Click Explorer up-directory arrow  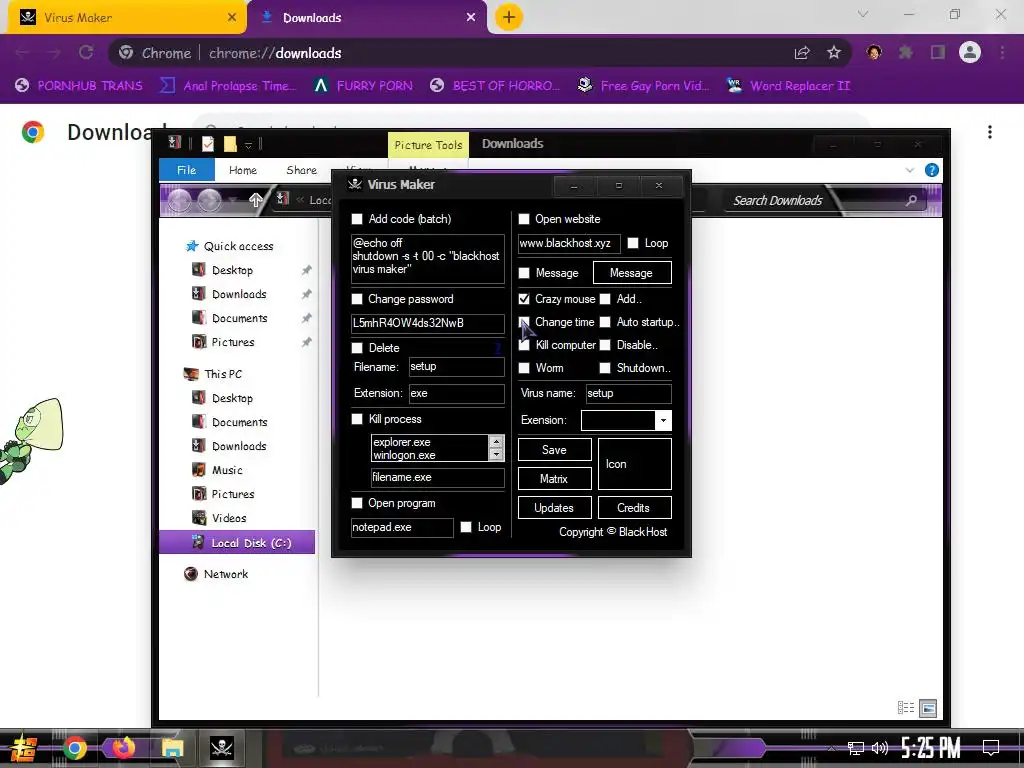[x=256, y=200]
